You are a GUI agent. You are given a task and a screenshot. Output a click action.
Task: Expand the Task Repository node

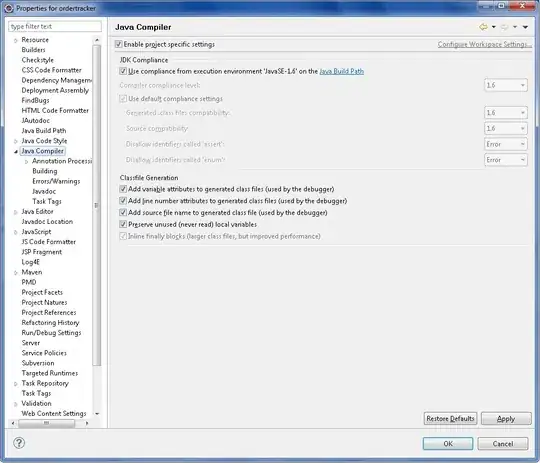(15, 383)
